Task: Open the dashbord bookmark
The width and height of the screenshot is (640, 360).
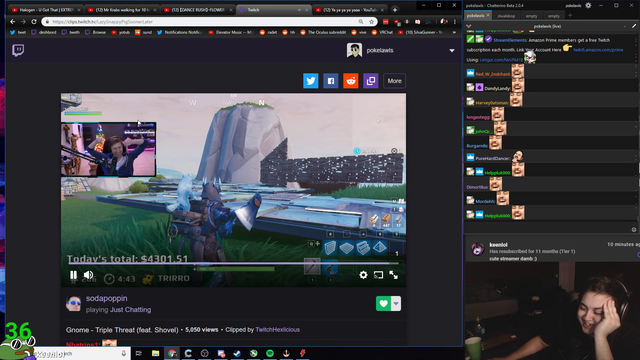Action: [x=44, y=32]
